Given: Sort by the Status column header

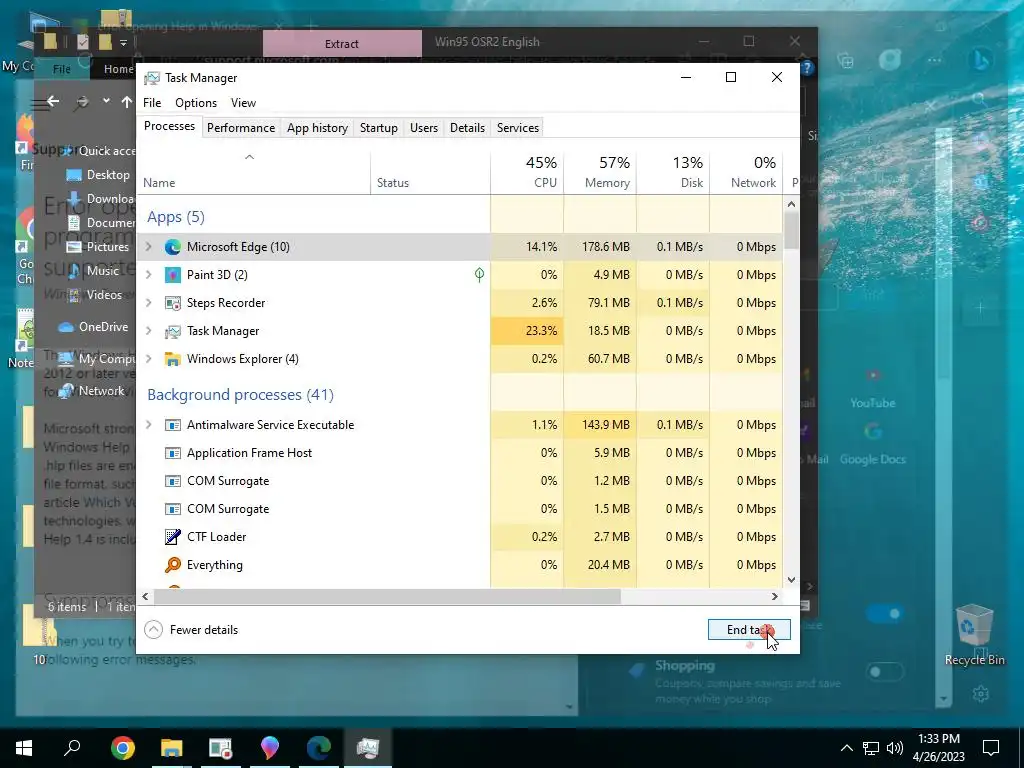Looking at the screenshot, I should [430, 172].
